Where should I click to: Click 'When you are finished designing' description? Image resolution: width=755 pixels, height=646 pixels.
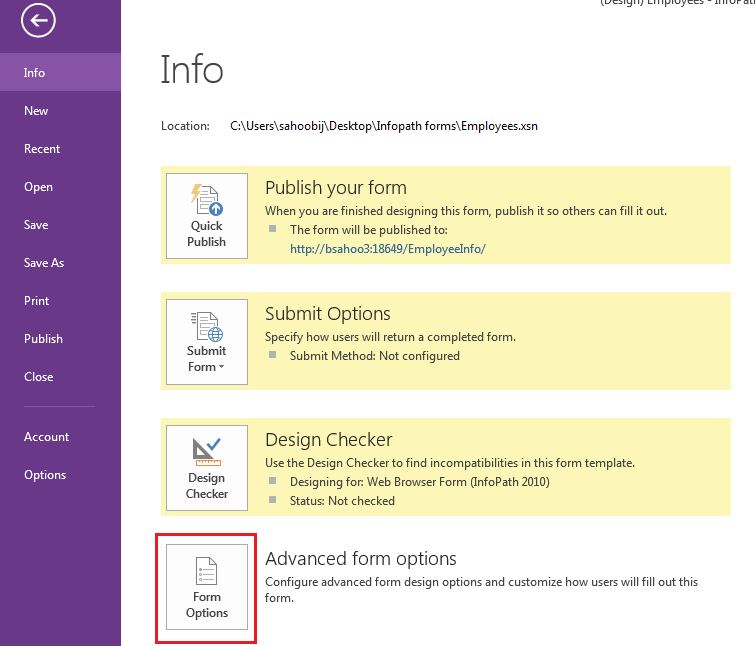coord(466,211)
